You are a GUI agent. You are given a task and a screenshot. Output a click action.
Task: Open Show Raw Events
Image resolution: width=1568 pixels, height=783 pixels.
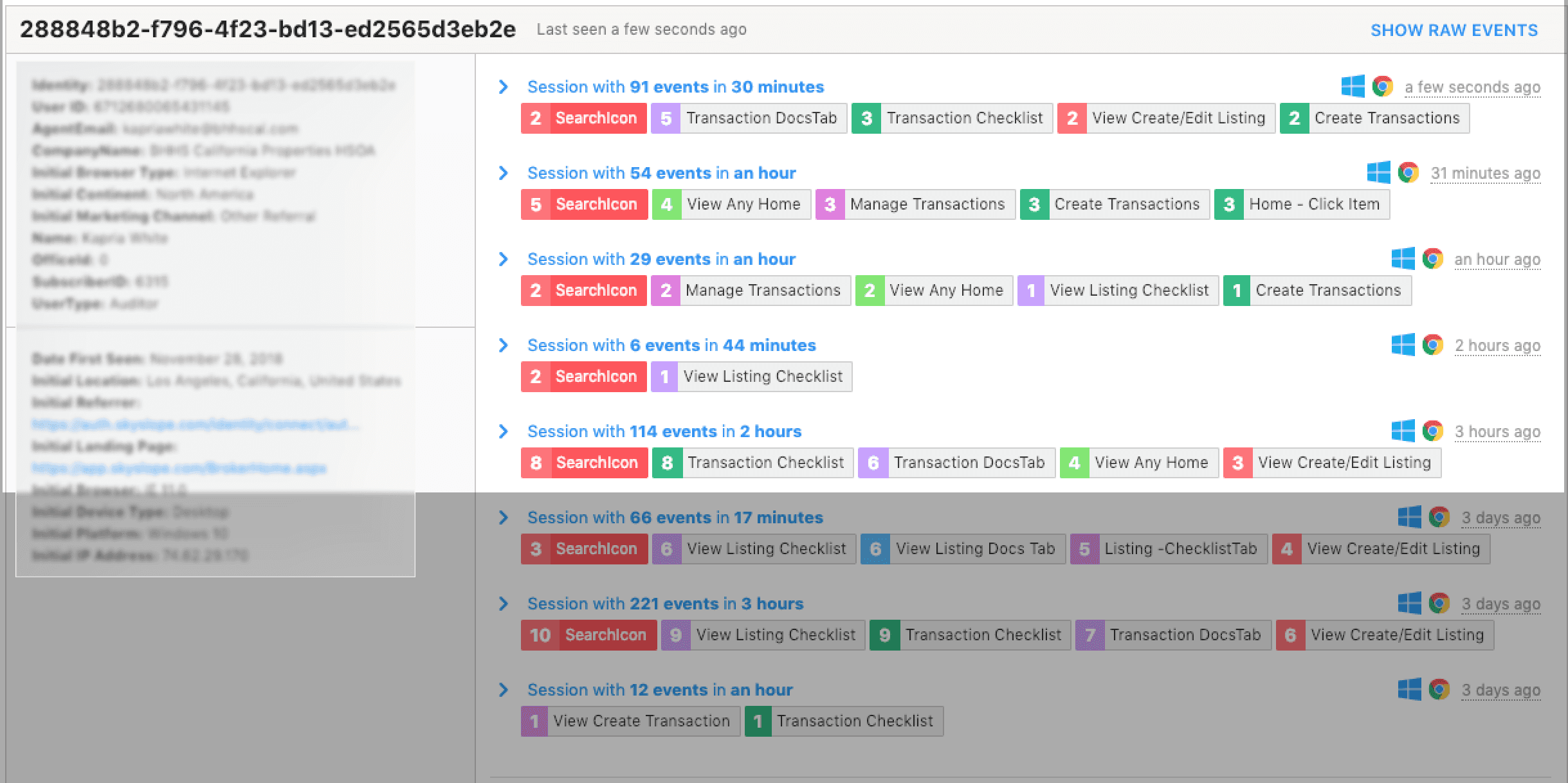coord(1454,30)
